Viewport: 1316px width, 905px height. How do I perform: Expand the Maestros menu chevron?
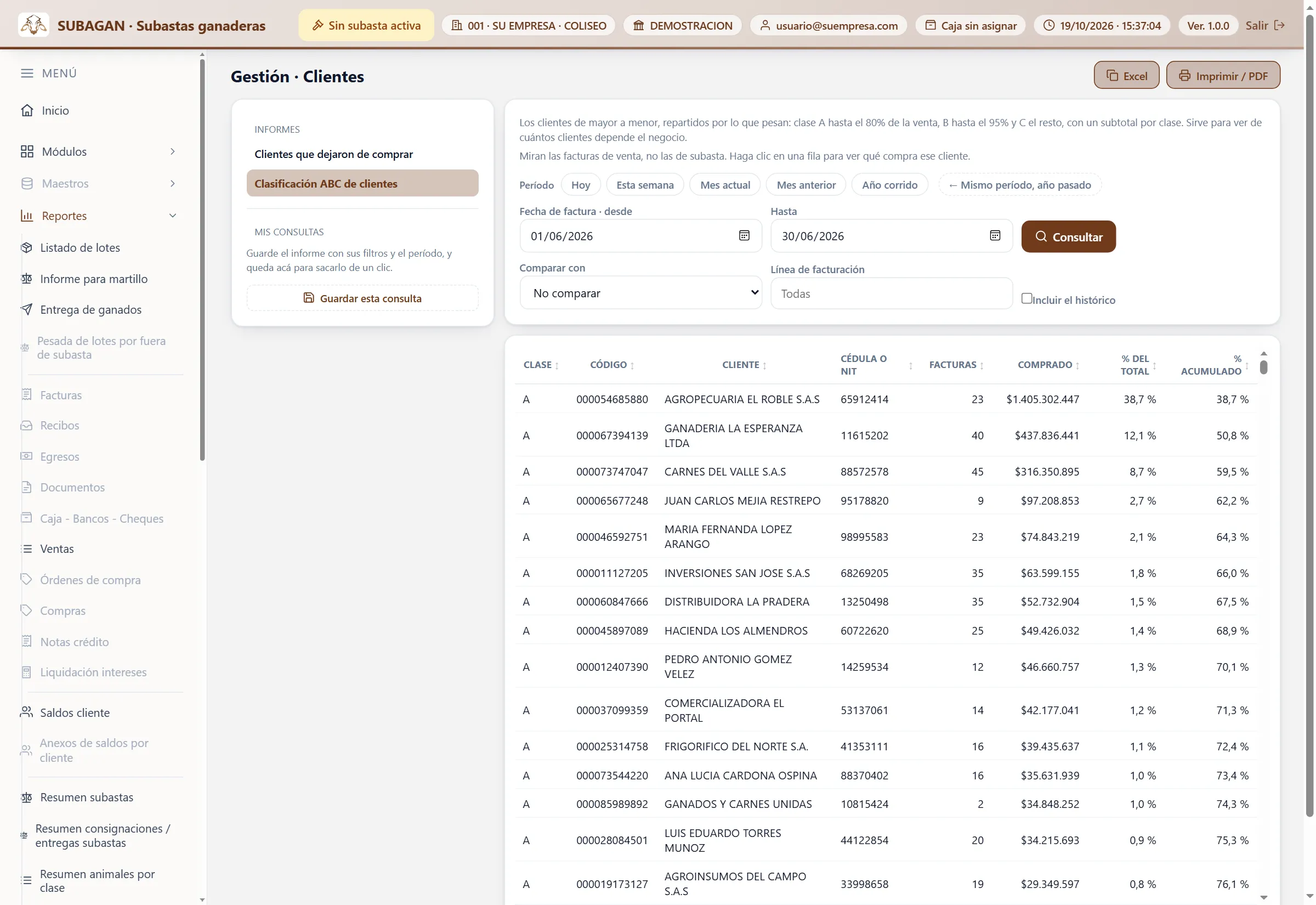point(173,183)
